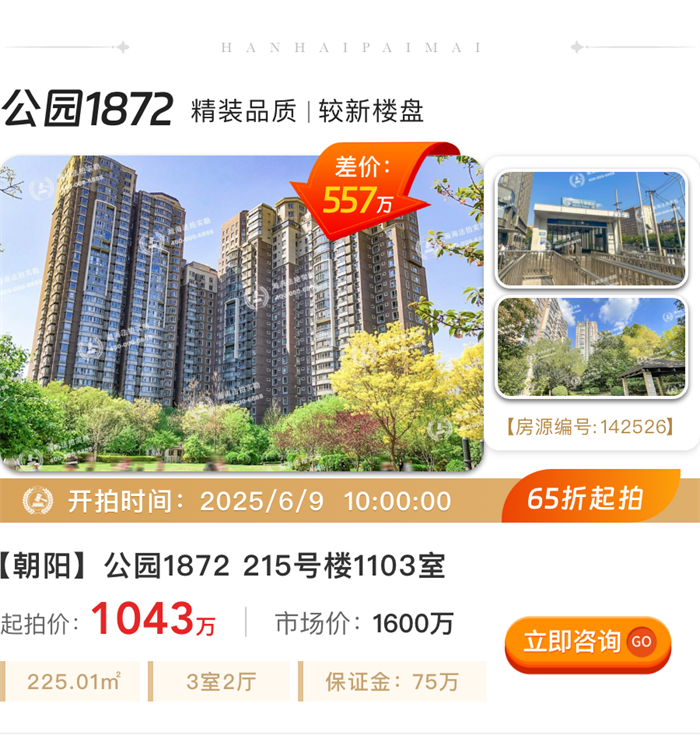The image size is (700, 735).
Task: Click the 公园1872 heading title
Action: (88, 109)
